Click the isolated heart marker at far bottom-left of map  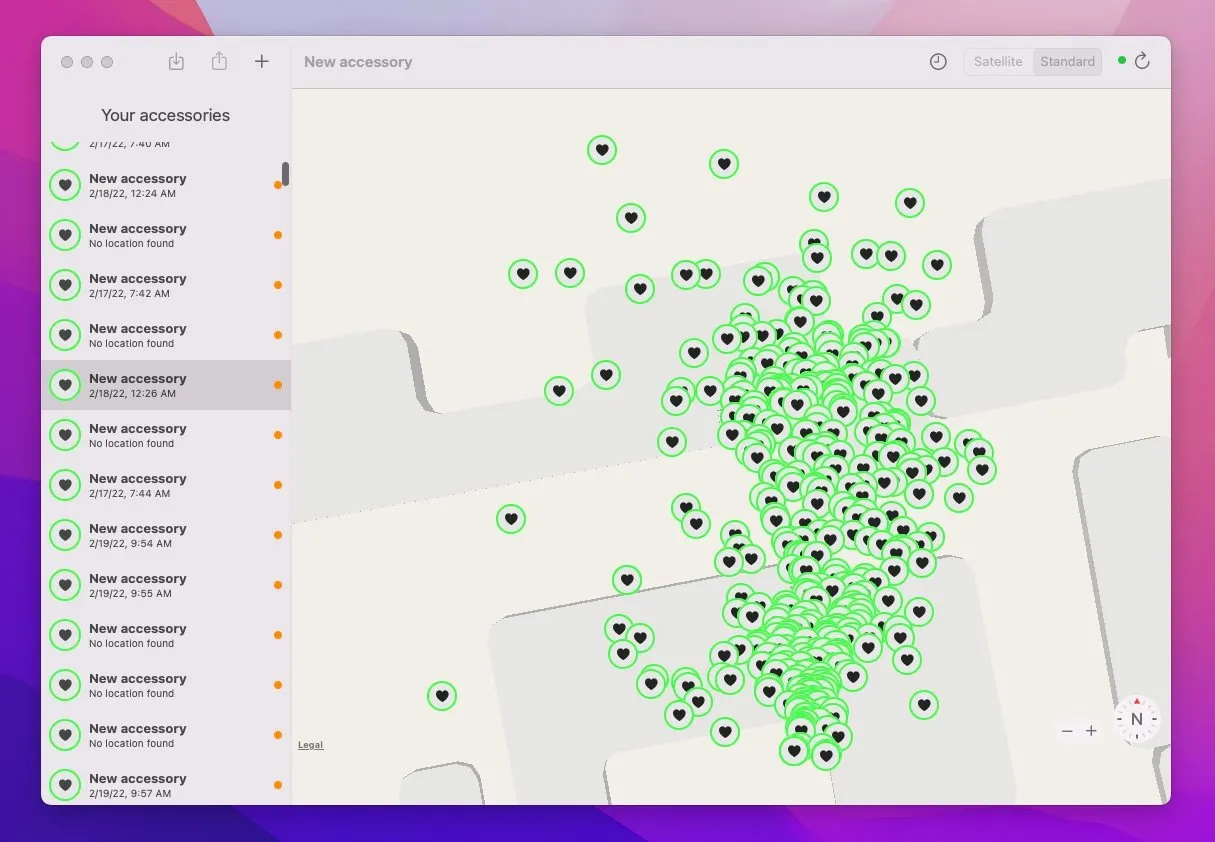[442, 696]
